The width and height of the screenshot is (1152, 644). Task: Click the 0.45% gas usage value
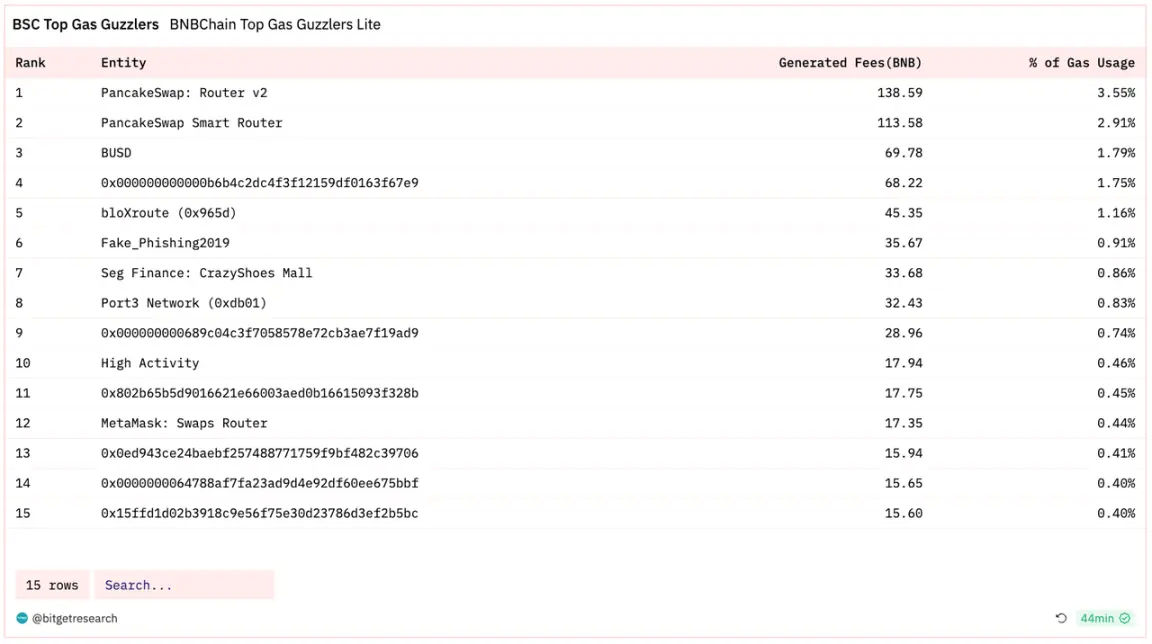tap(1116, 394)
